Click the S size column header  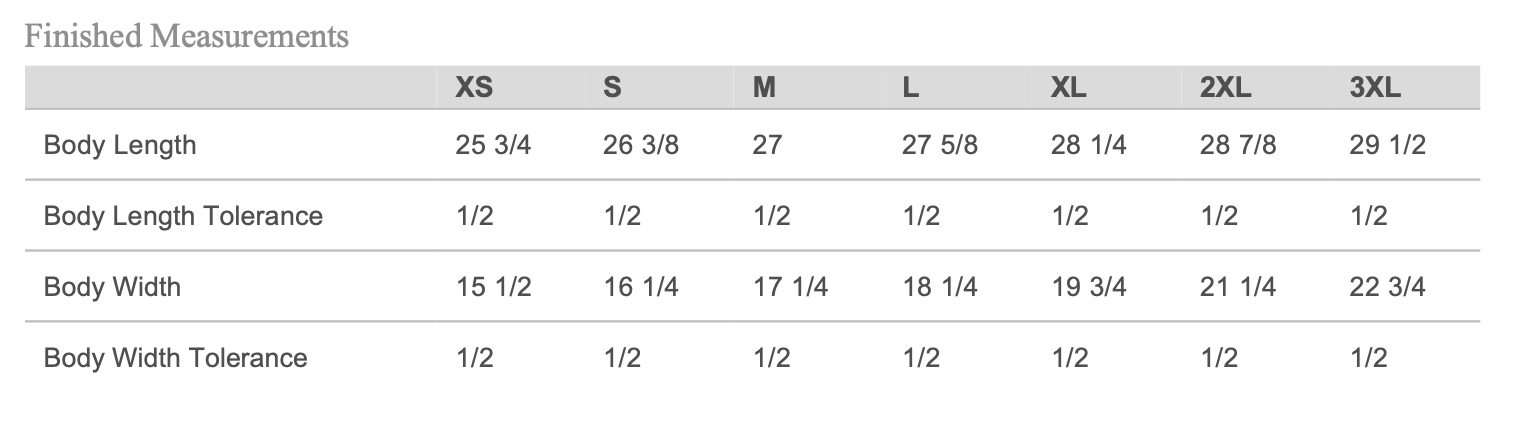click(x=612, y=88)
